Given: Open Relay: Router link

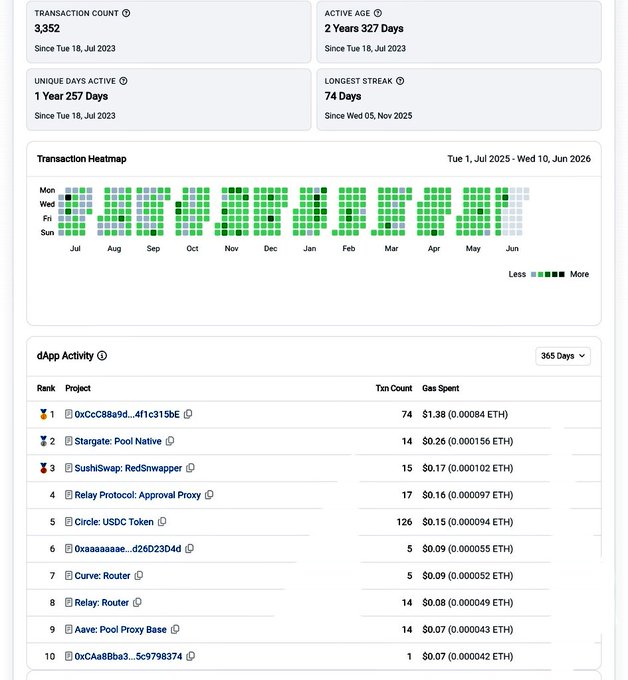Looking at the screenshot, I should 101,602.
